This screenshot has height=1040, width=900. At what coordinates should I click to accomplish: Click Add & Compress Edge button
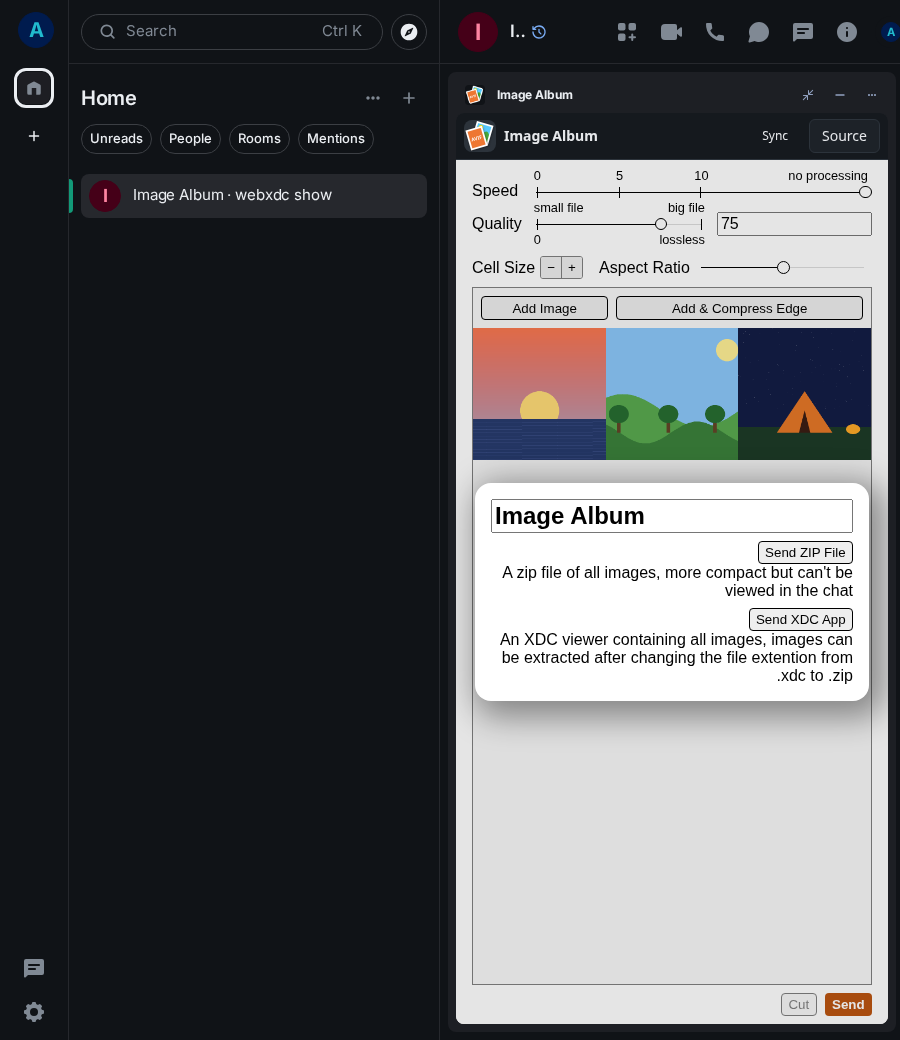739,308
